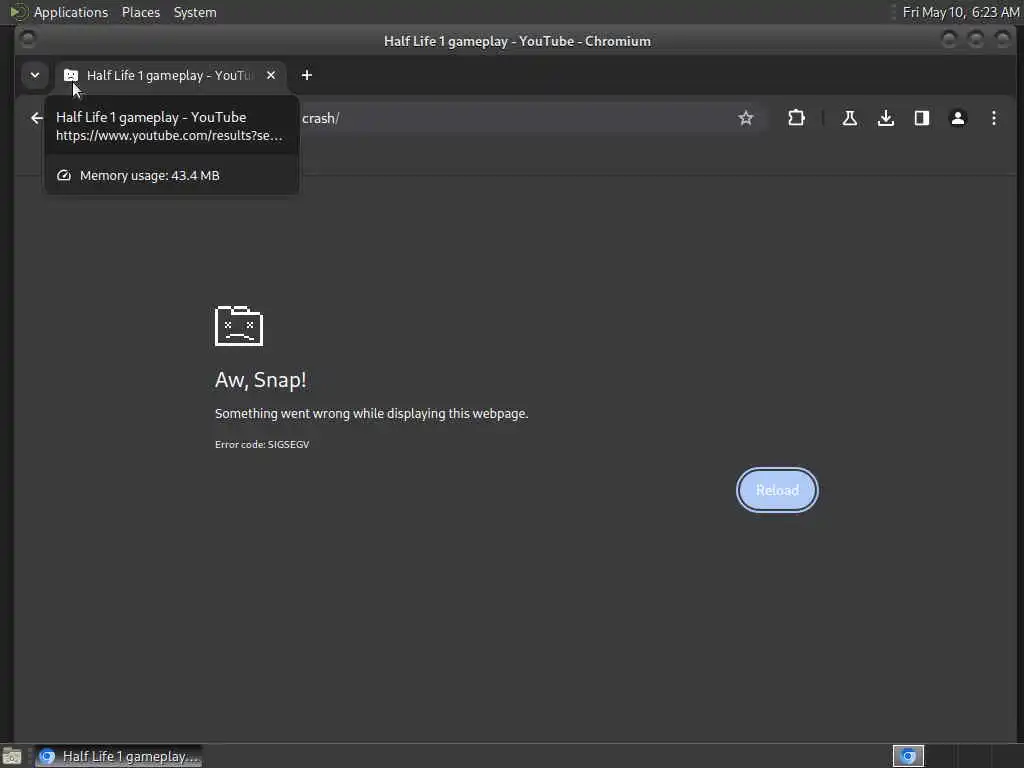Close the Half Life 1 gameplay tab
Image resolution: width=1024 pixels, height=768 pixels.
click(271, 75)
